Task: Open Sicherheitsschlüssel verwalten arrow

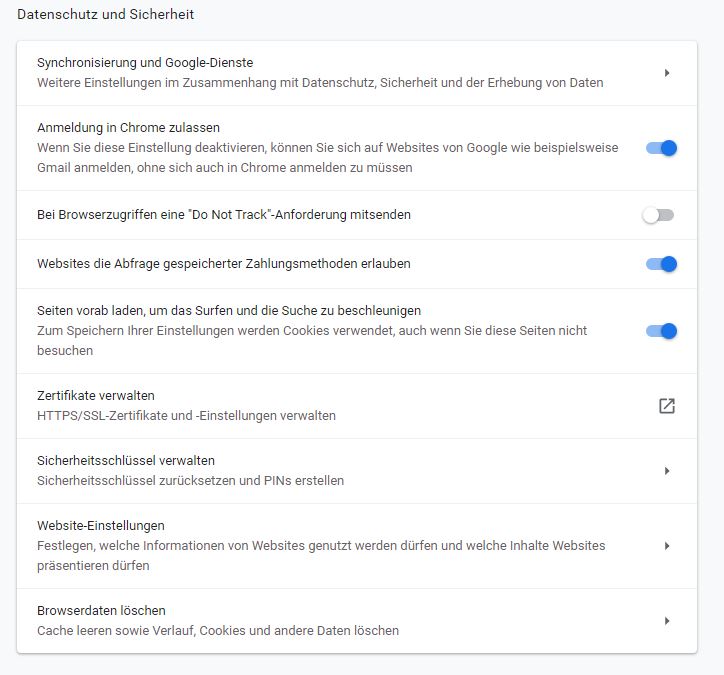Action: pos(667,471)
